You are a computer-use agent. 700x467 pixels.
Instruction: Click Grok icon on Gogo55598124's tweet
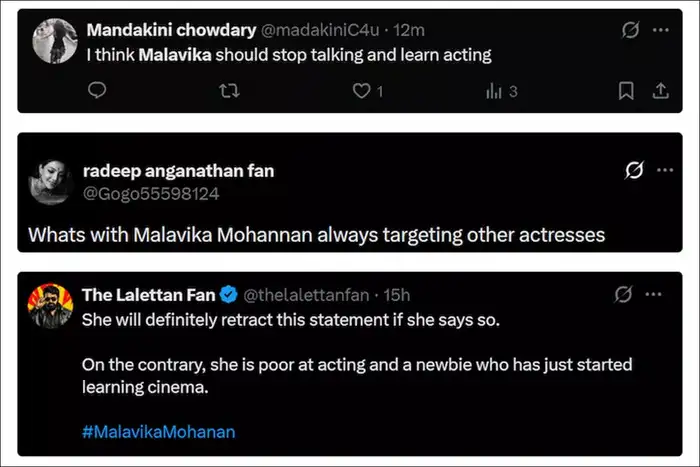point(633,171)
